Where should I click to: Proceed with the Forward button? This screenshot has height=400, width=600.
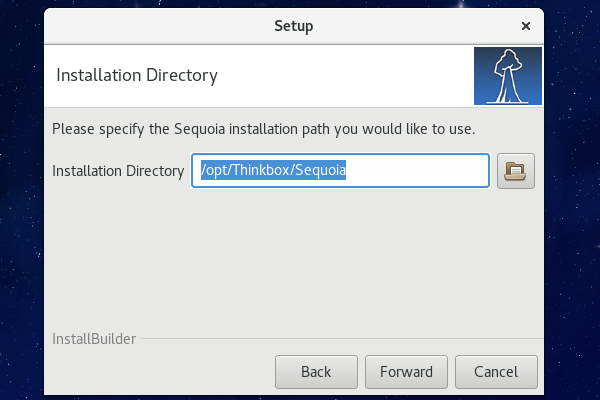pyautogui.click(x=406, y=372)
